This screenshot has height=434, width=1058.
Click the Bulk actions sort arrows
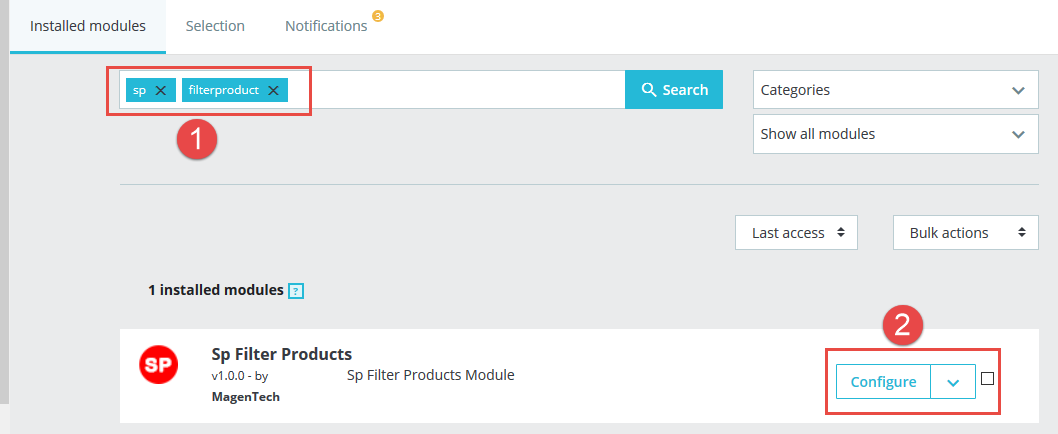pyautogui.click(x=1022, y=232)
